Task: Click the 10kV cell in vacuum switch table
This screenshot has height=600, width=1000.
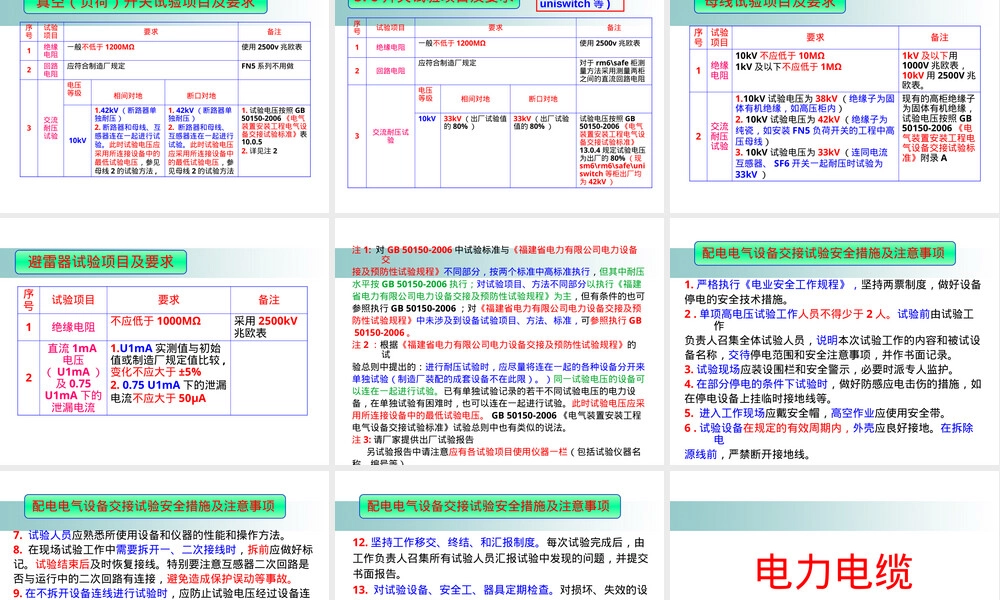Action: (77, 140)
